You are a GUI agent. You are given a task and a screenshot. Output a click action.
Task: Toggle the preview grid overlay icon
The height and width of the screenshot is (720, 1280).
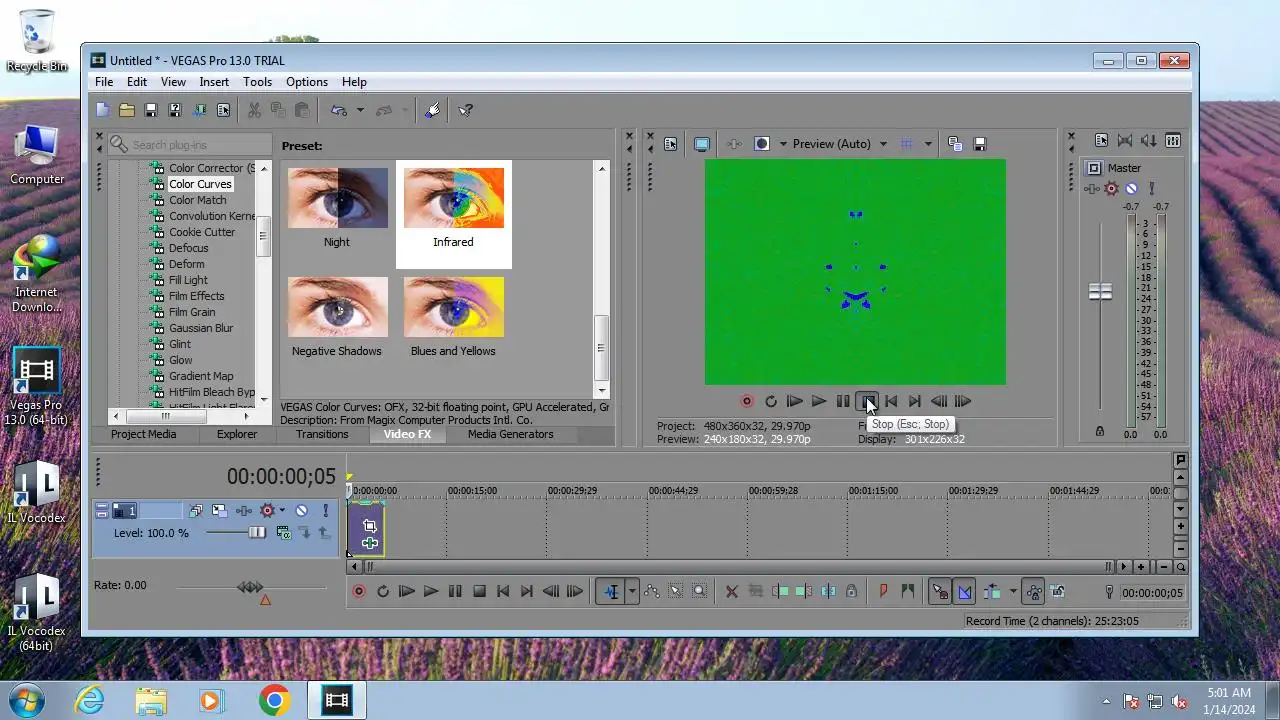(907, 144)
